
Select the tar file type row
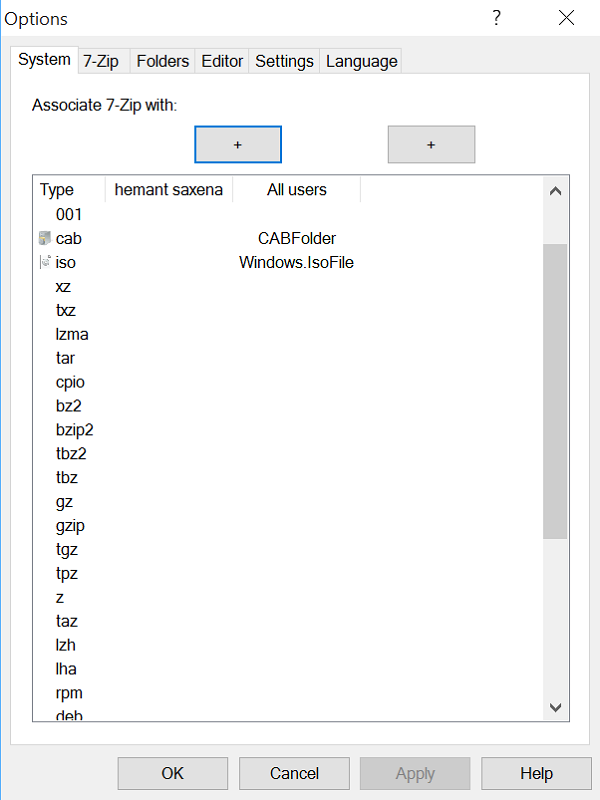click(66, 358)
